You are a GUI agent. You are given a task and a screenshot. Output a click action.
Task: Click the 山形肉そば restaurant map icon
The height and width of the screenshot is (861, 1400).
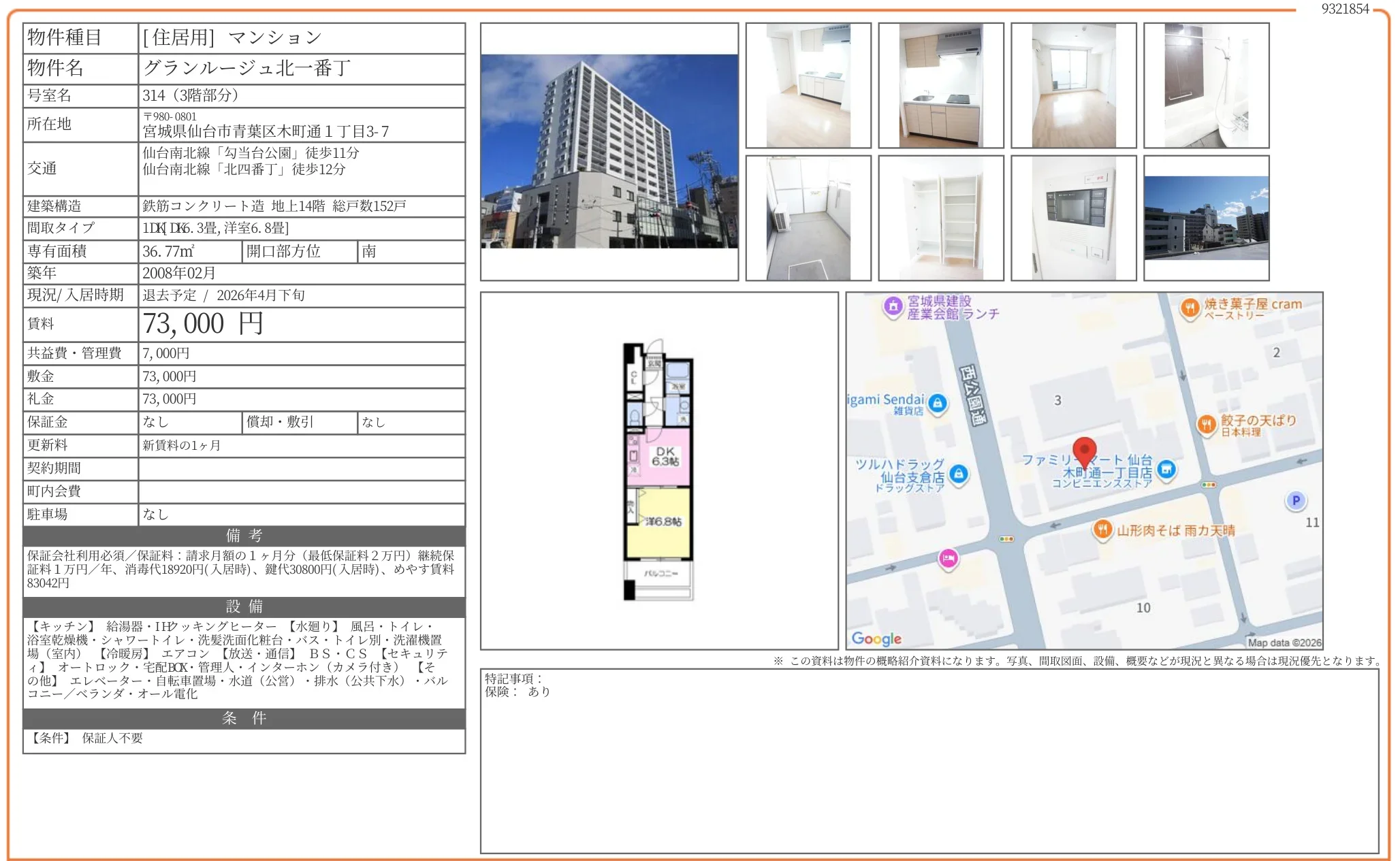click(x=1102, y=530)
